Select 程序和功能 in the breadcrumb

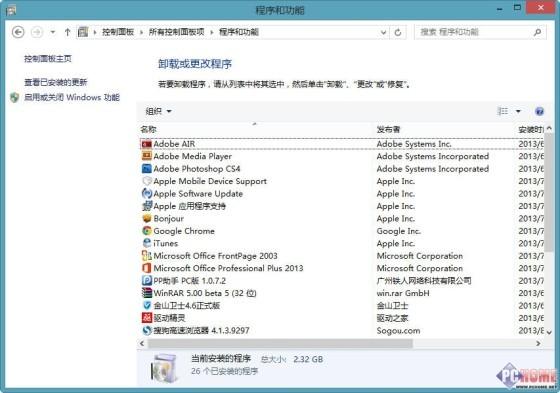click(239, 32)
